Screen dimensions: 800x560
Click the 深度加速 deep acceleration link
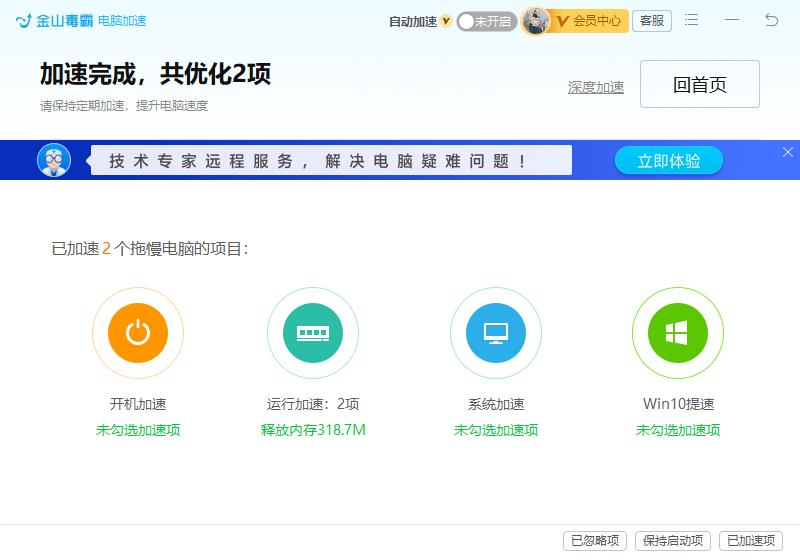[x=596, y=87]
